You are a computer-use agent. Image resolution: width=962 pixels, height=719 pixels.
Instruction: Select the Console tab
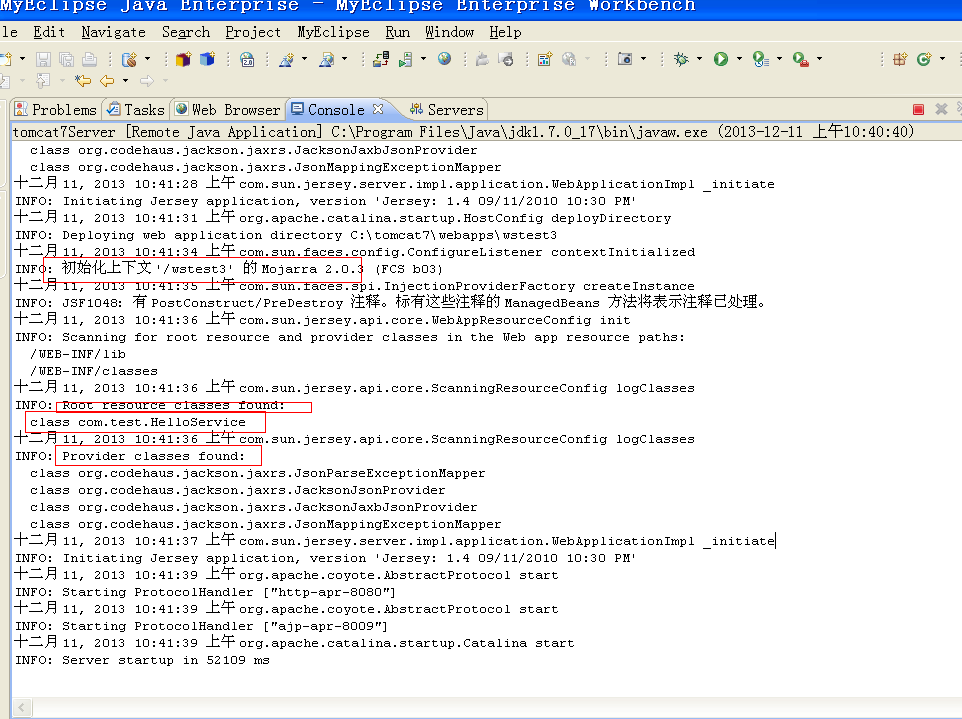337,109
